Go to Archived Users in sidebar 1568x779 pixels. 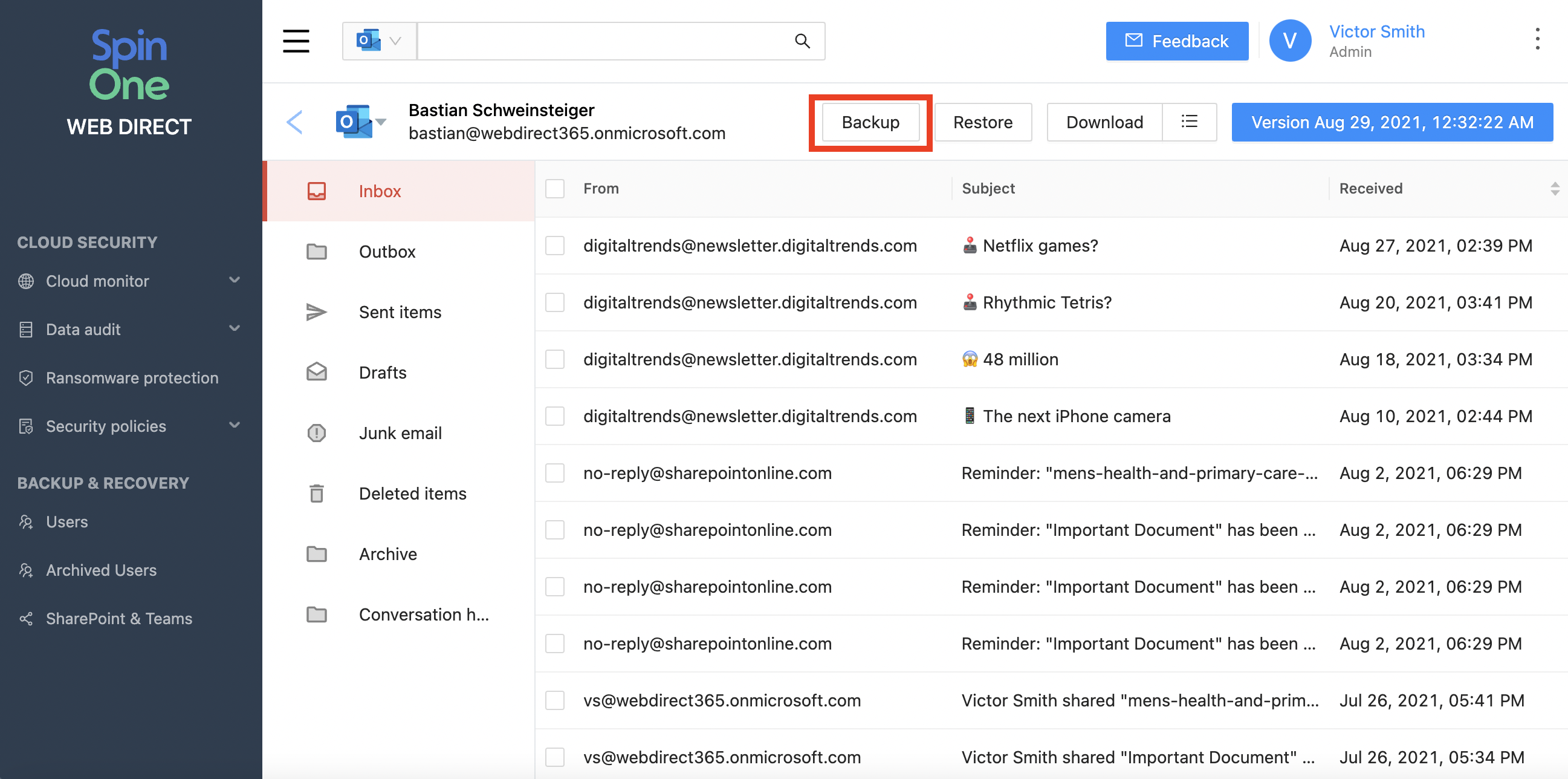pyautogui.click(x=101, y=570)
